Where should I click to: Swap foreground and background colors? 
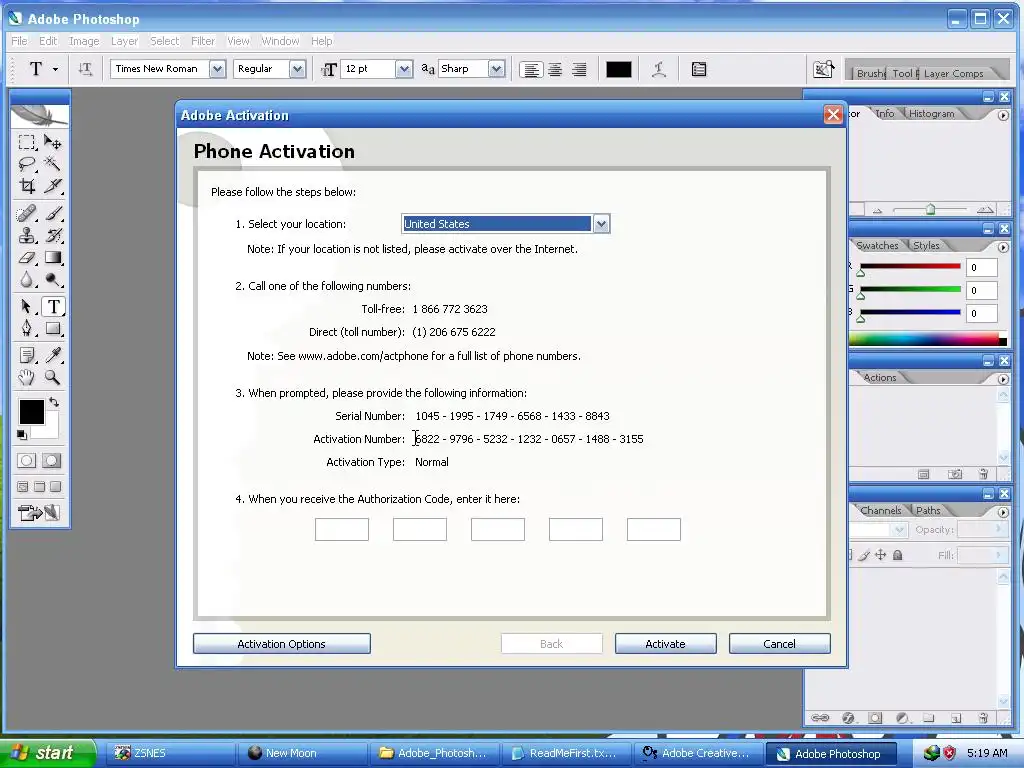54,402
